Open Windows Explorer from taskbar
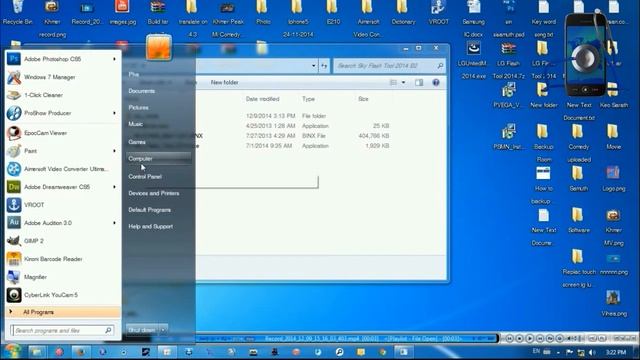 coord(36,351)
